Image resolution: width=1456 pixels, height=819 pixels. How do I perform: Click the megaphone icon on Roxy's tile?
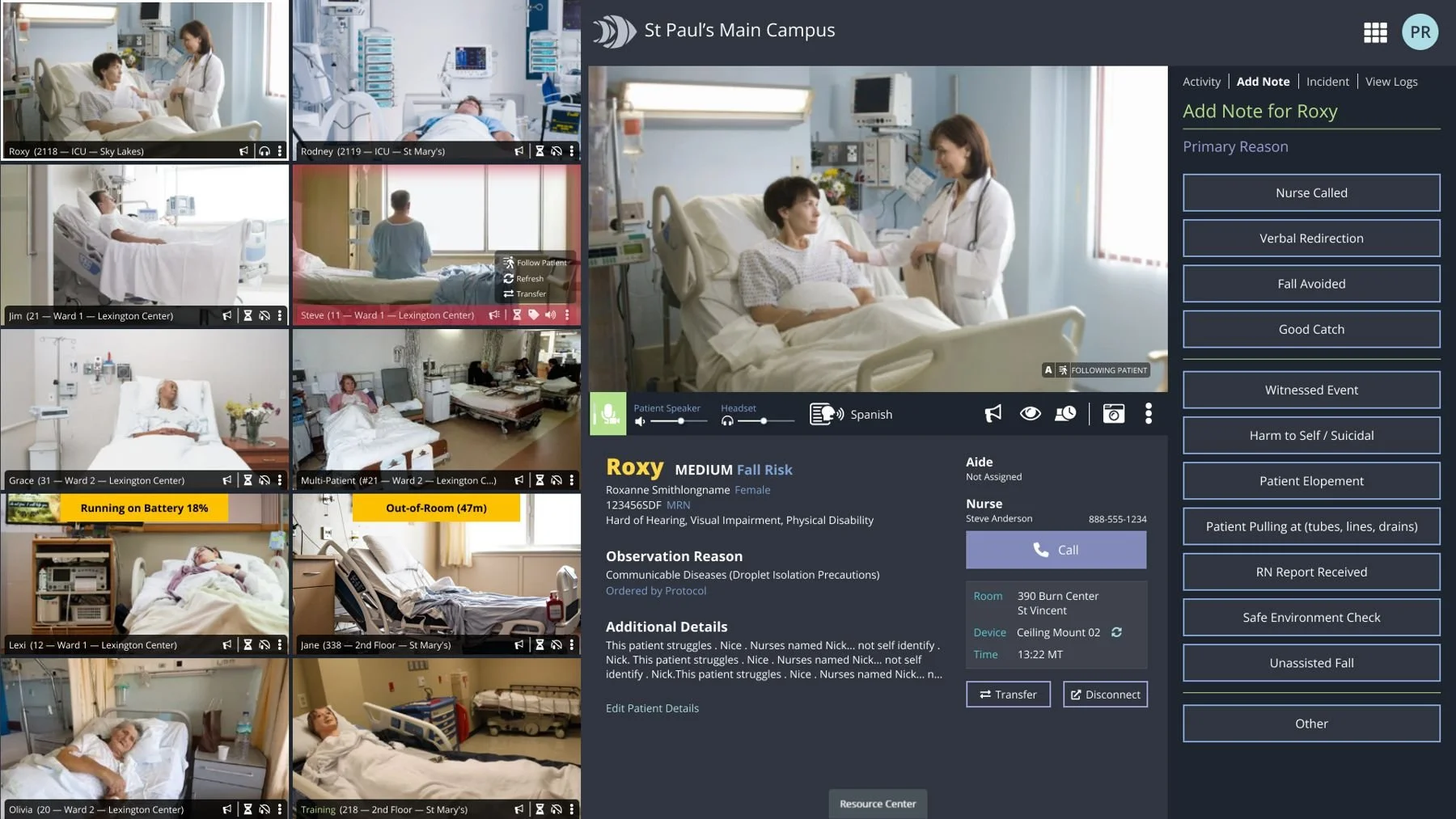(x=243, y=151)
